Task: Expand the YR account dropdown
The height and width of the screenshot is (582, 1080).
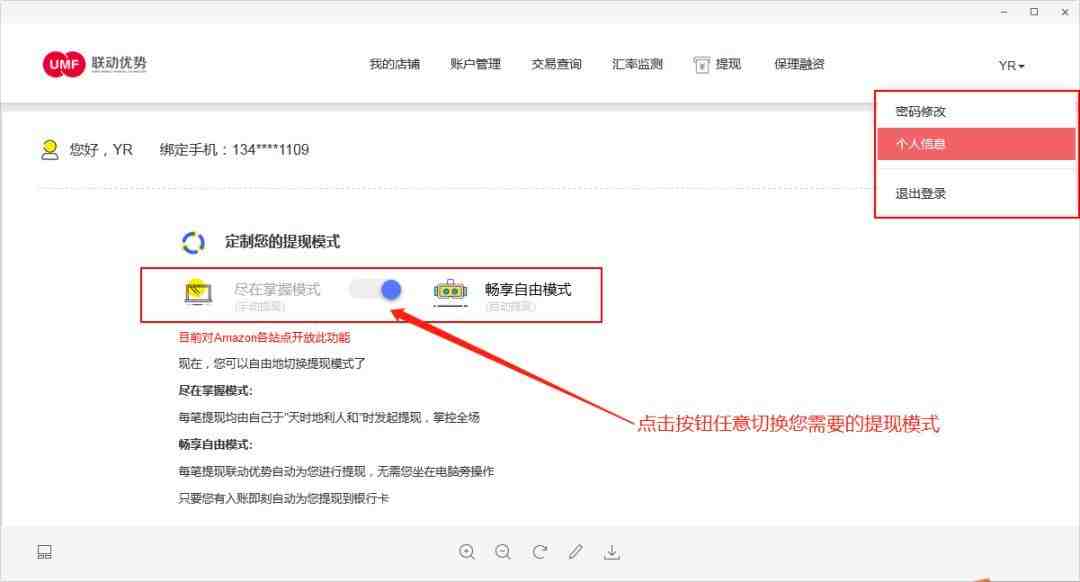Action: pyautogui.click(x=1011, y=66)
